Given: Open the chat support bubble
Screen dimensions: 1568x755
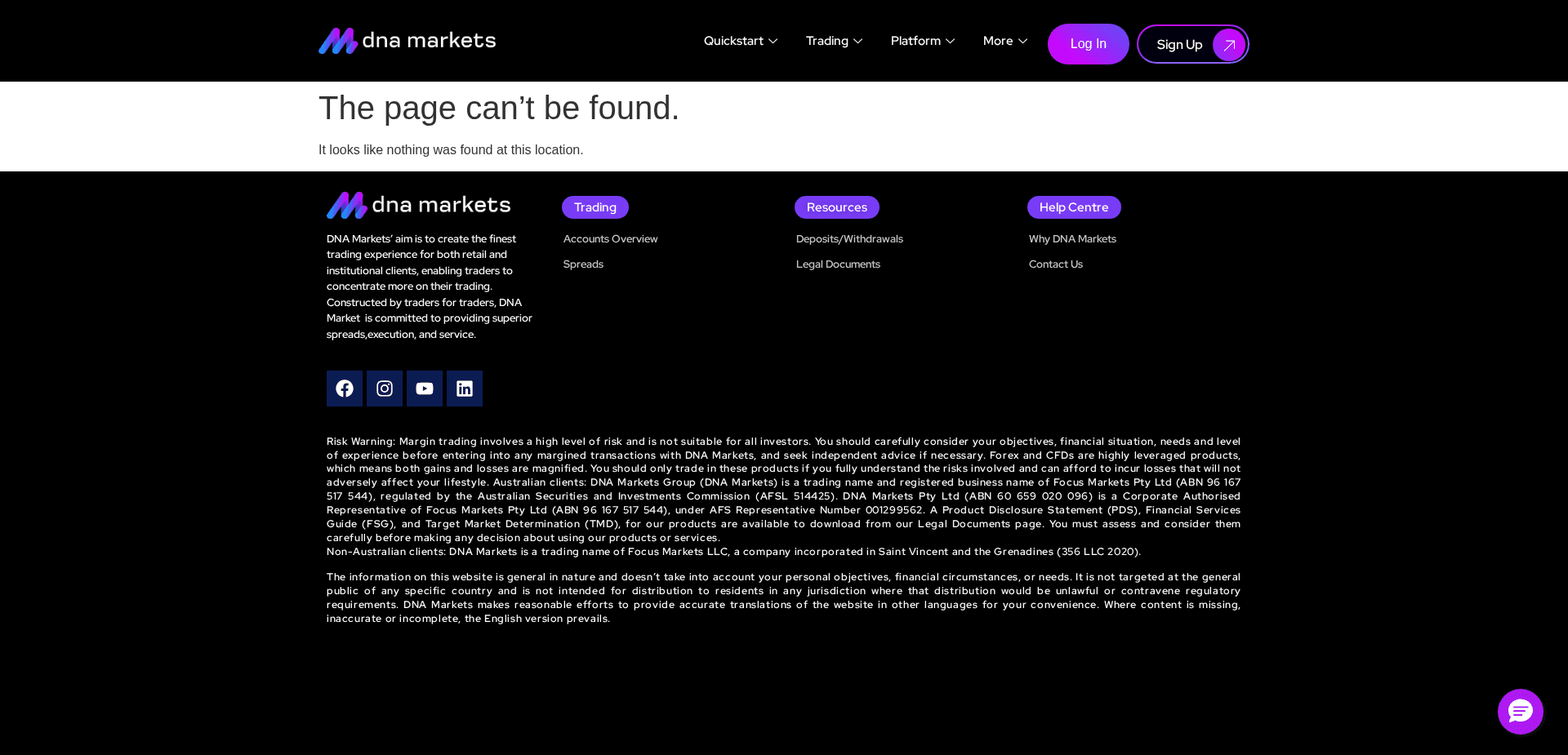Looking at the screenshot, I should (1519, 711).
